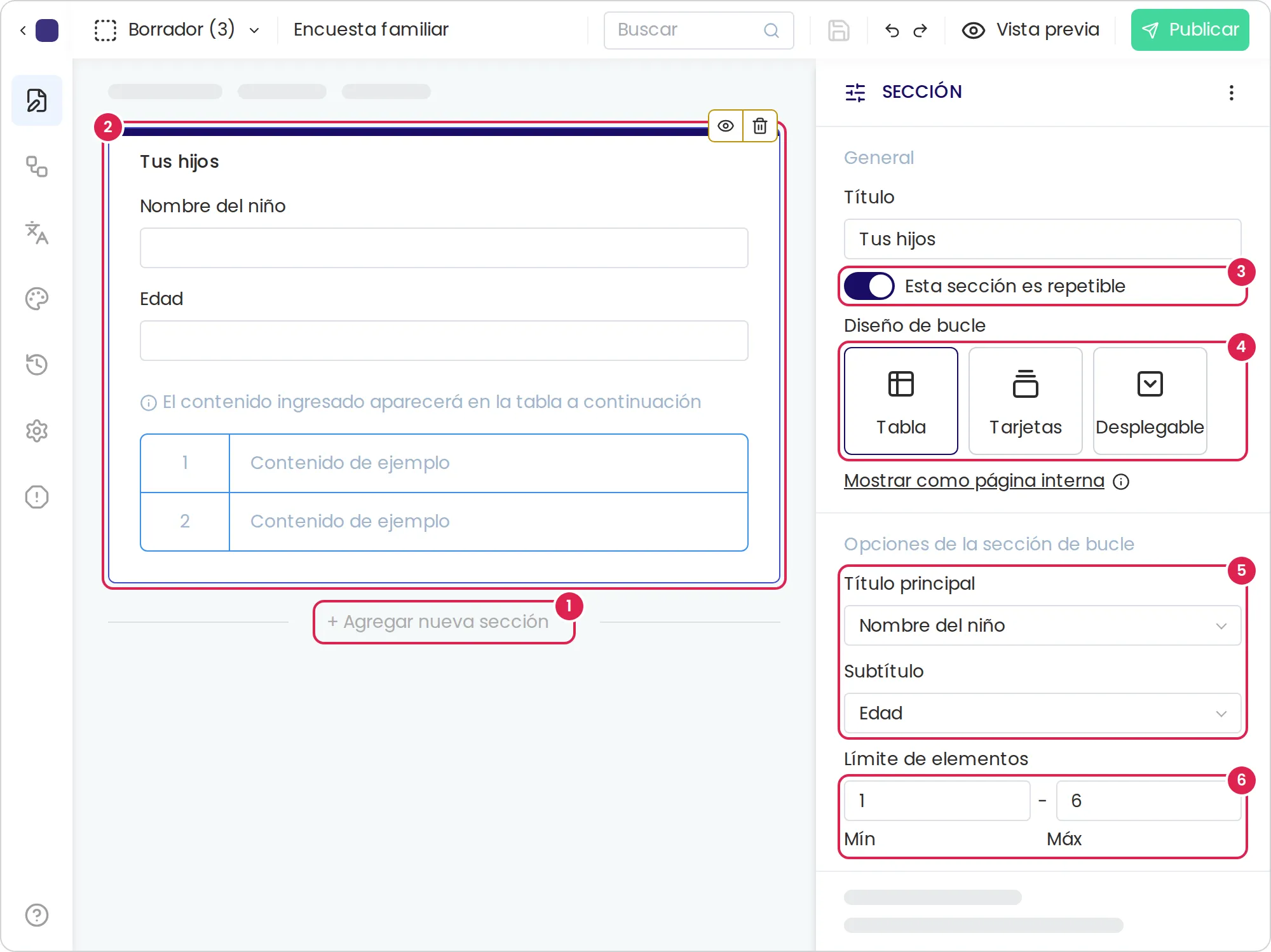This screenshot has height=952, width=1271.
Task: Open the translations sidebar icon
Action: pos(37,233)
